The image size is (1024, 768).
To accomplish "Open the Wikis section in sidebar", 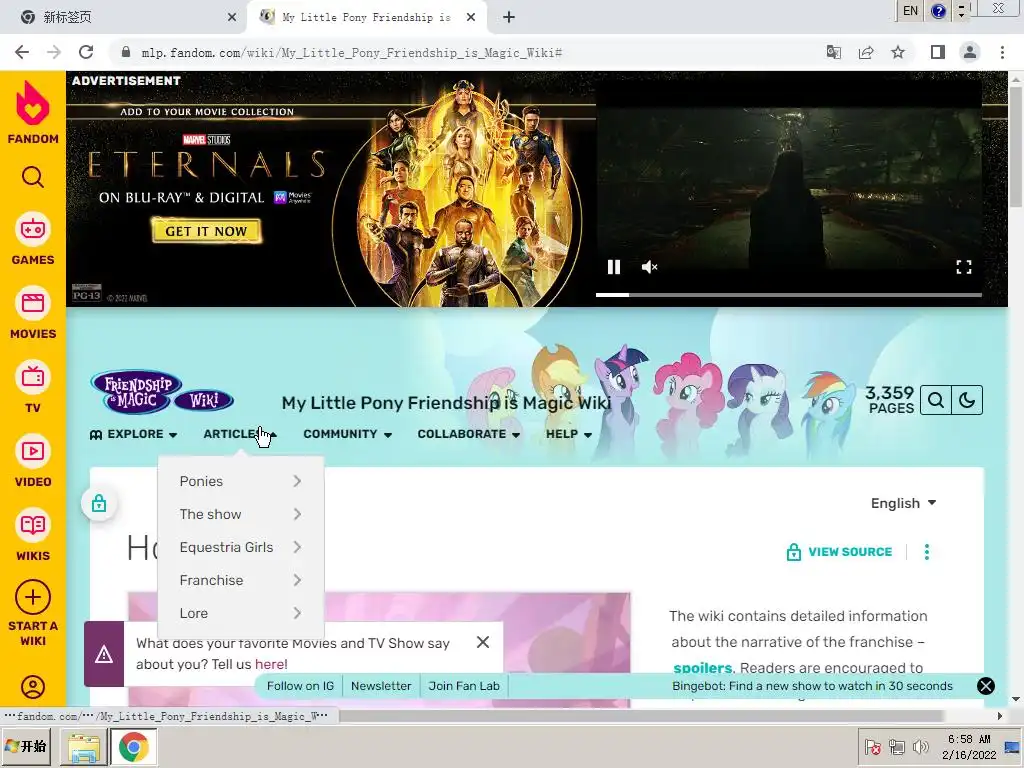I will [x=33, y=534].
